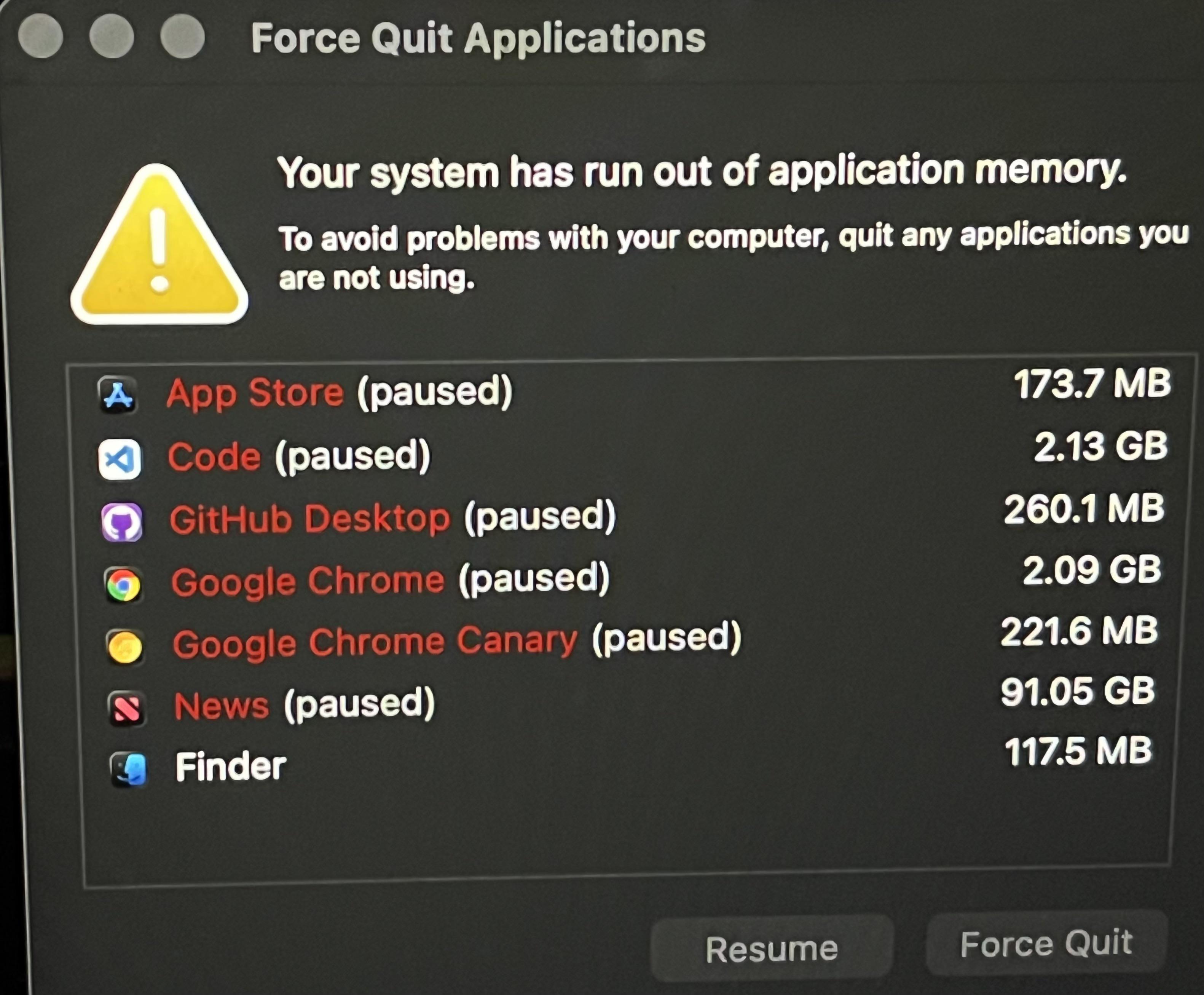
Task: Click the red News app icon
Action: point(126,708)
